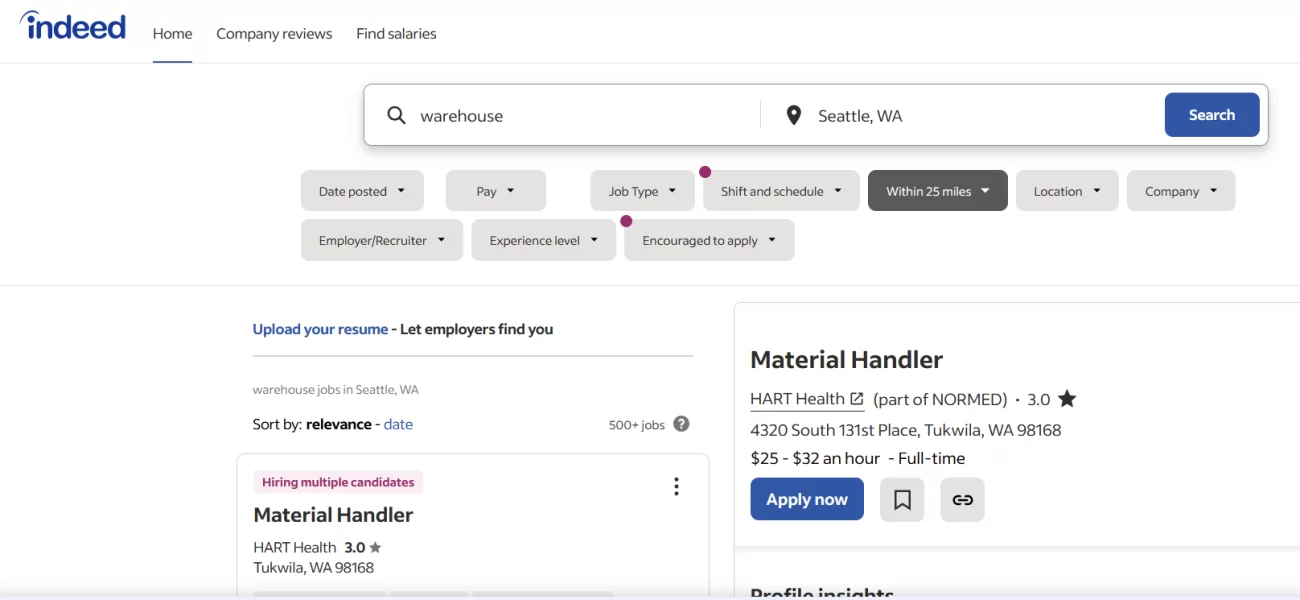Click the Material Handler heading in job details
The width and height of the screenshot is (1300, 600).
click(847, 360)
